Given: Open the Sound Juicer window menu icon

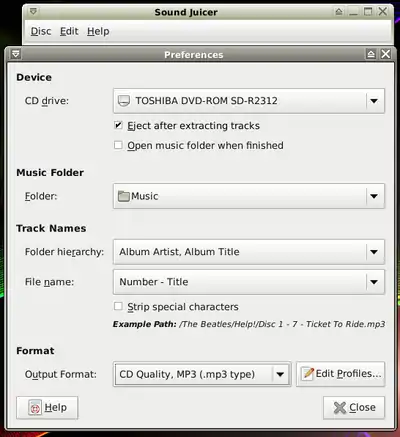Looking at the screenshot, I should point(33,12).
